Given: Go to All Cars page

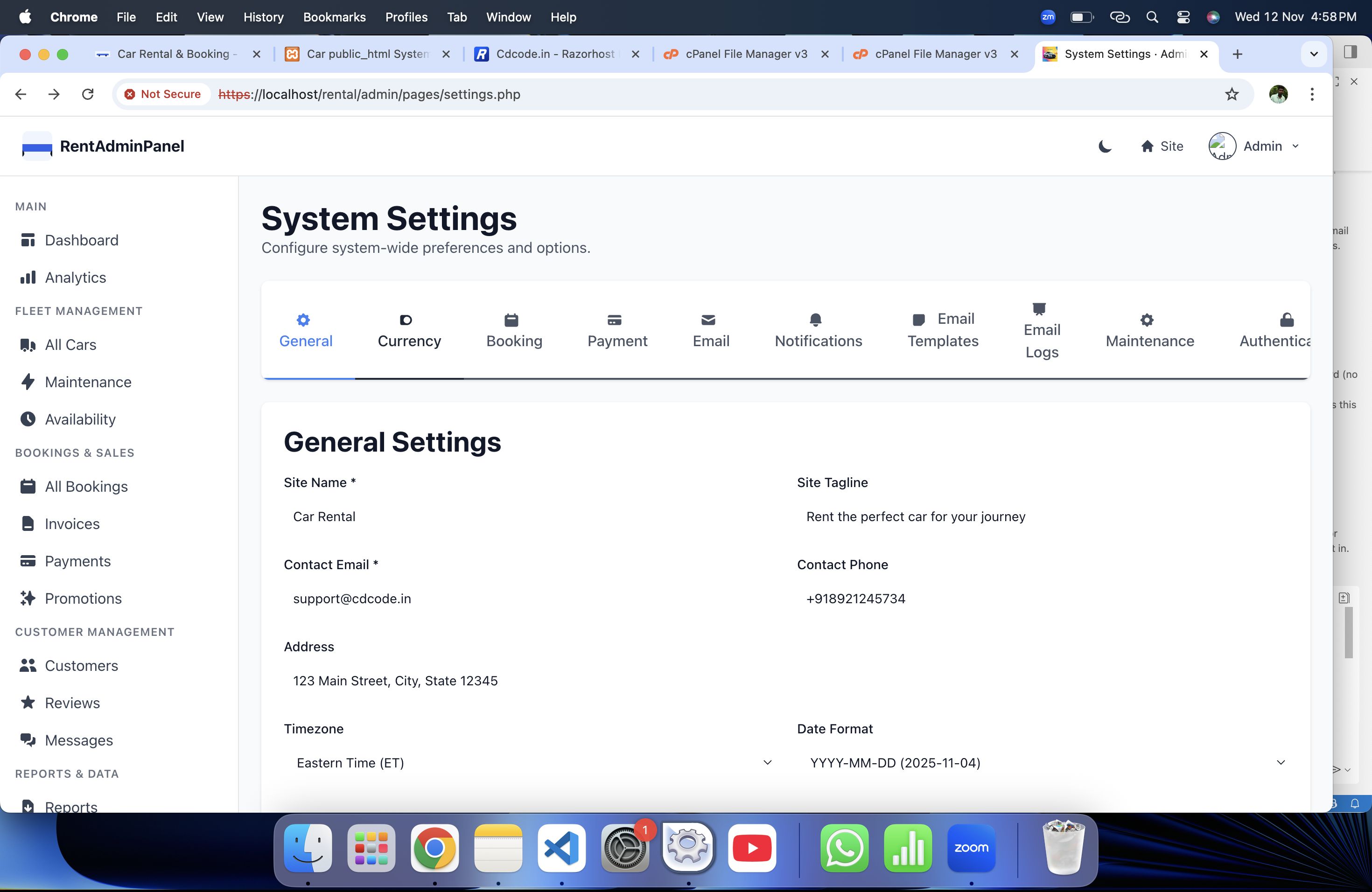Looking at the screenshot, I should point(70,345).
